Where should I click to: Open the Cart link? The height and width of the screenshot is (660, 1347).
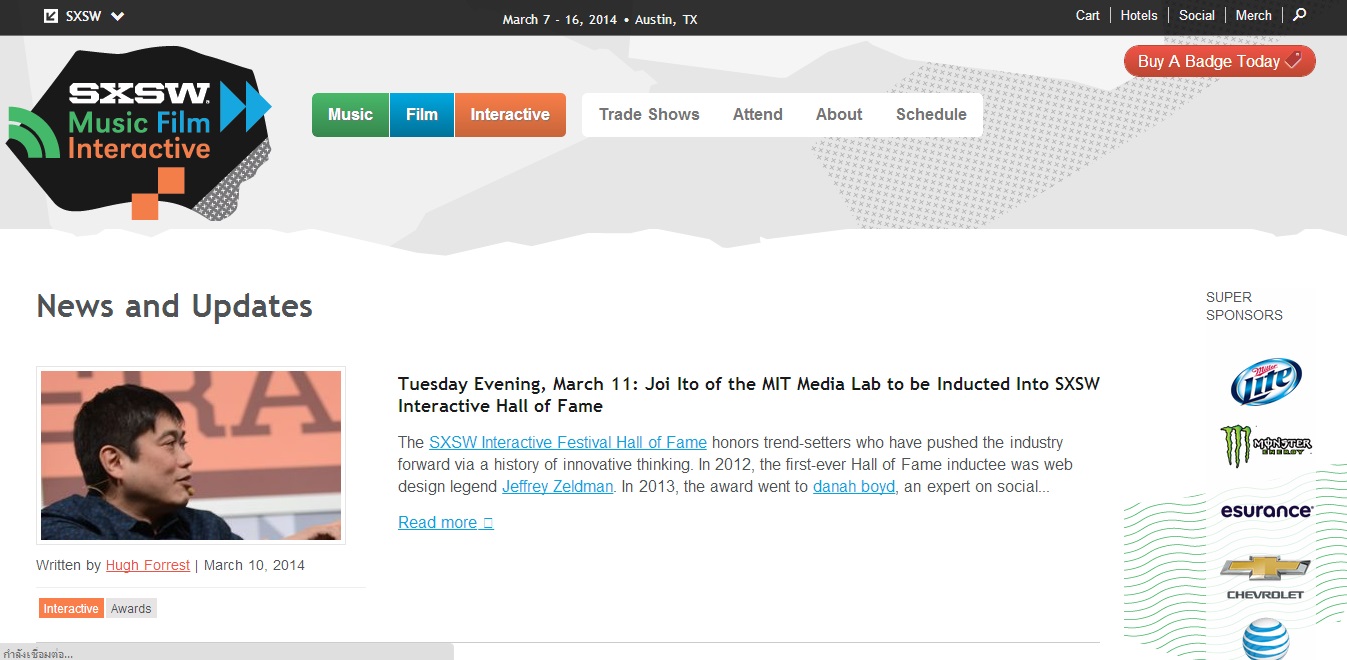point(1088,15)
